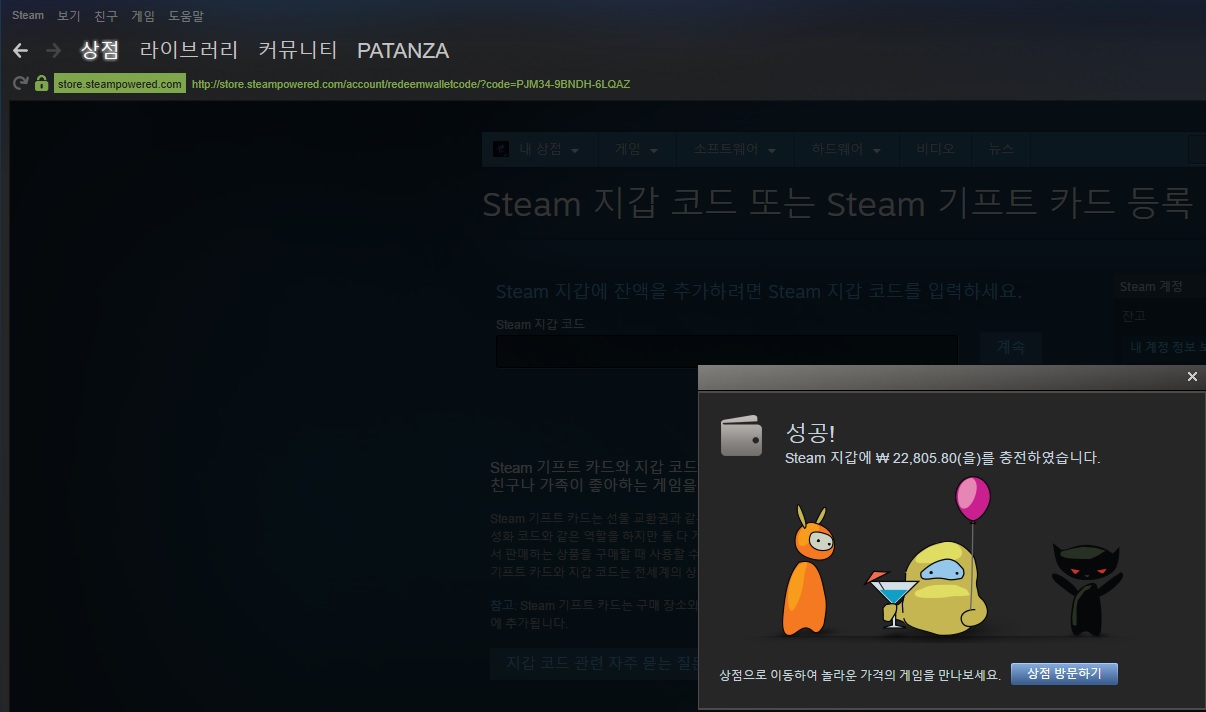Click the URL address bar text
1206x712 pixels.
(x=410, y=84)
